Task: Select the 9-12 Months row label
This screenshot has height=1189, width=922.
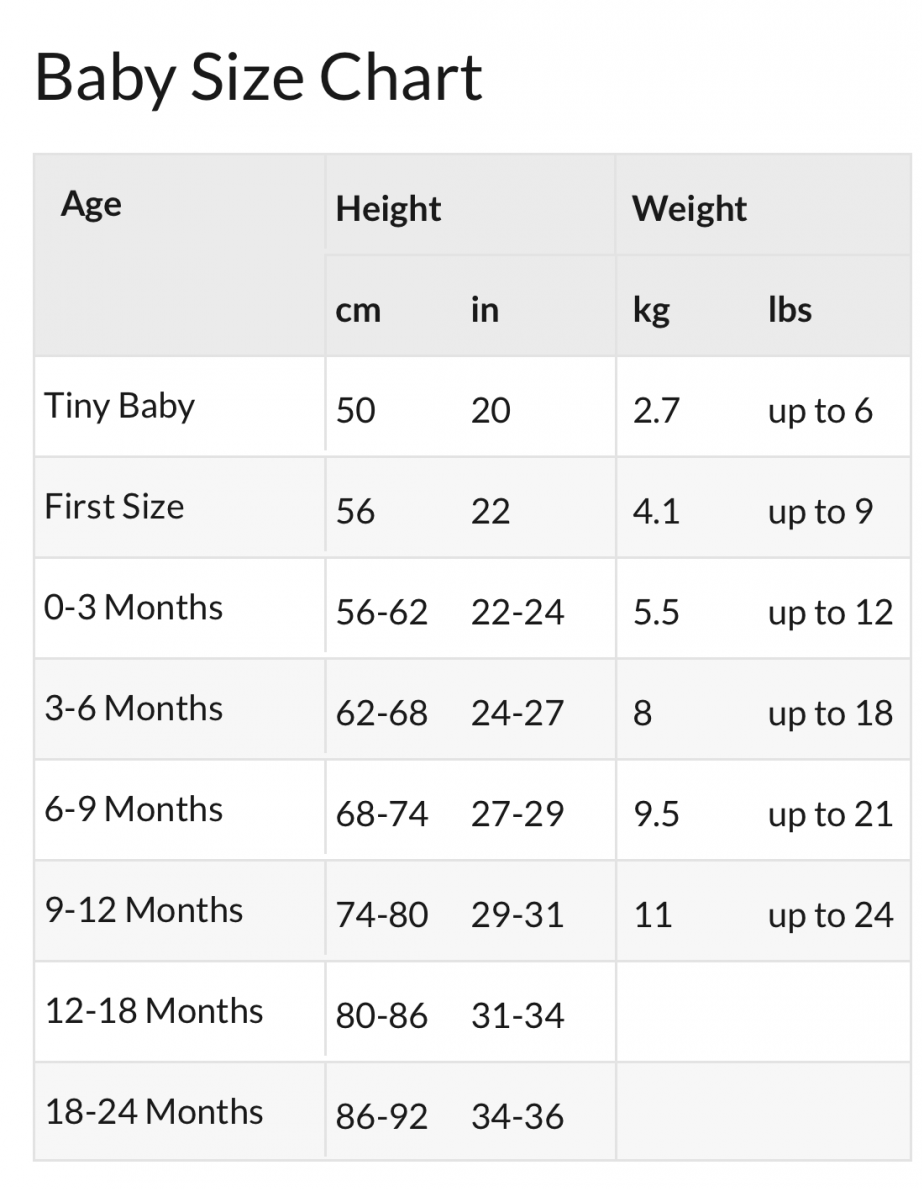Action: [x=144, y=910]
